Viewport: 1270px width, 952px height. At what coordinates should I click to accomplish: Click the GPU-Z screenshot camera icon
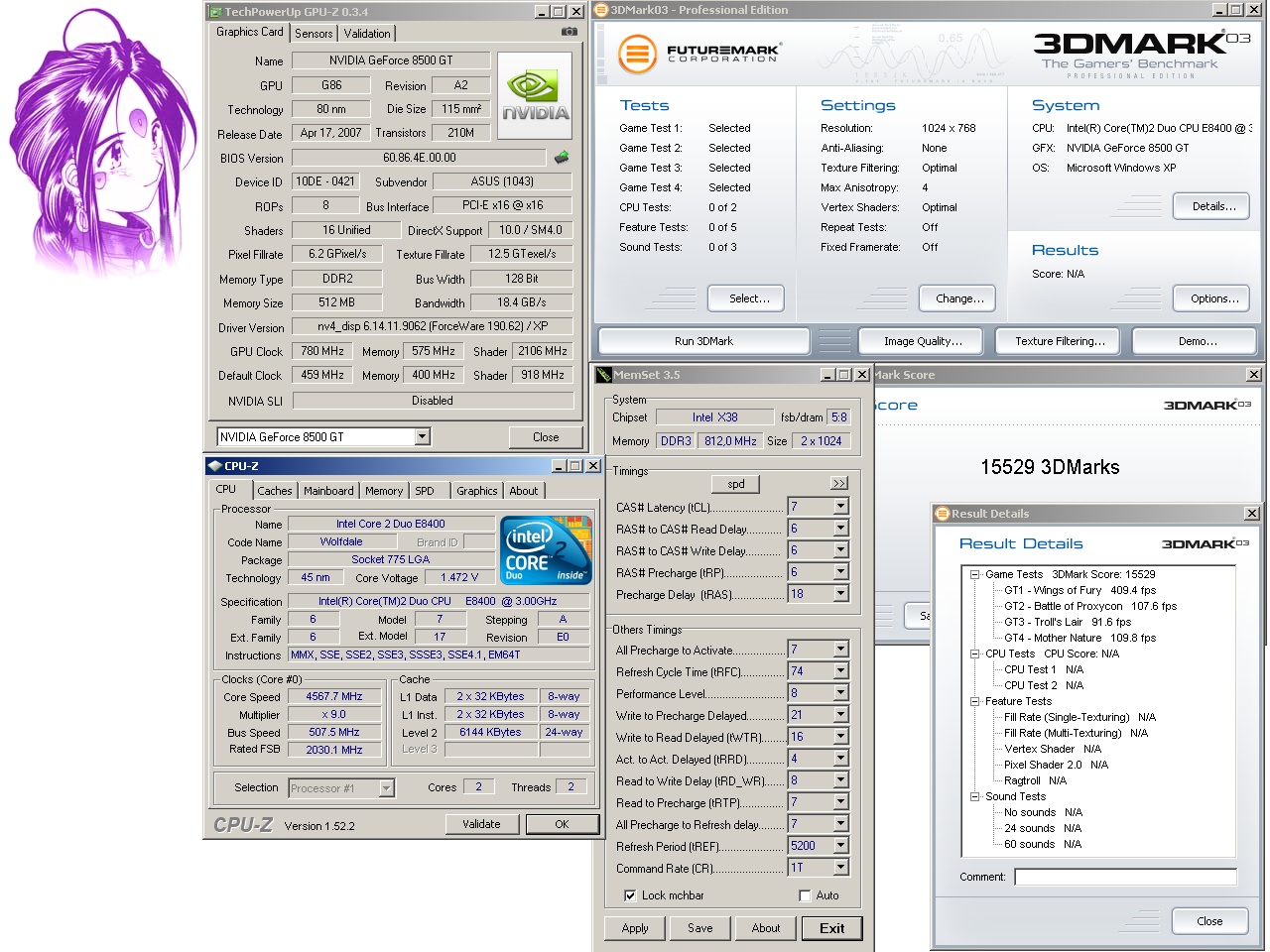[x=569, y=32]
